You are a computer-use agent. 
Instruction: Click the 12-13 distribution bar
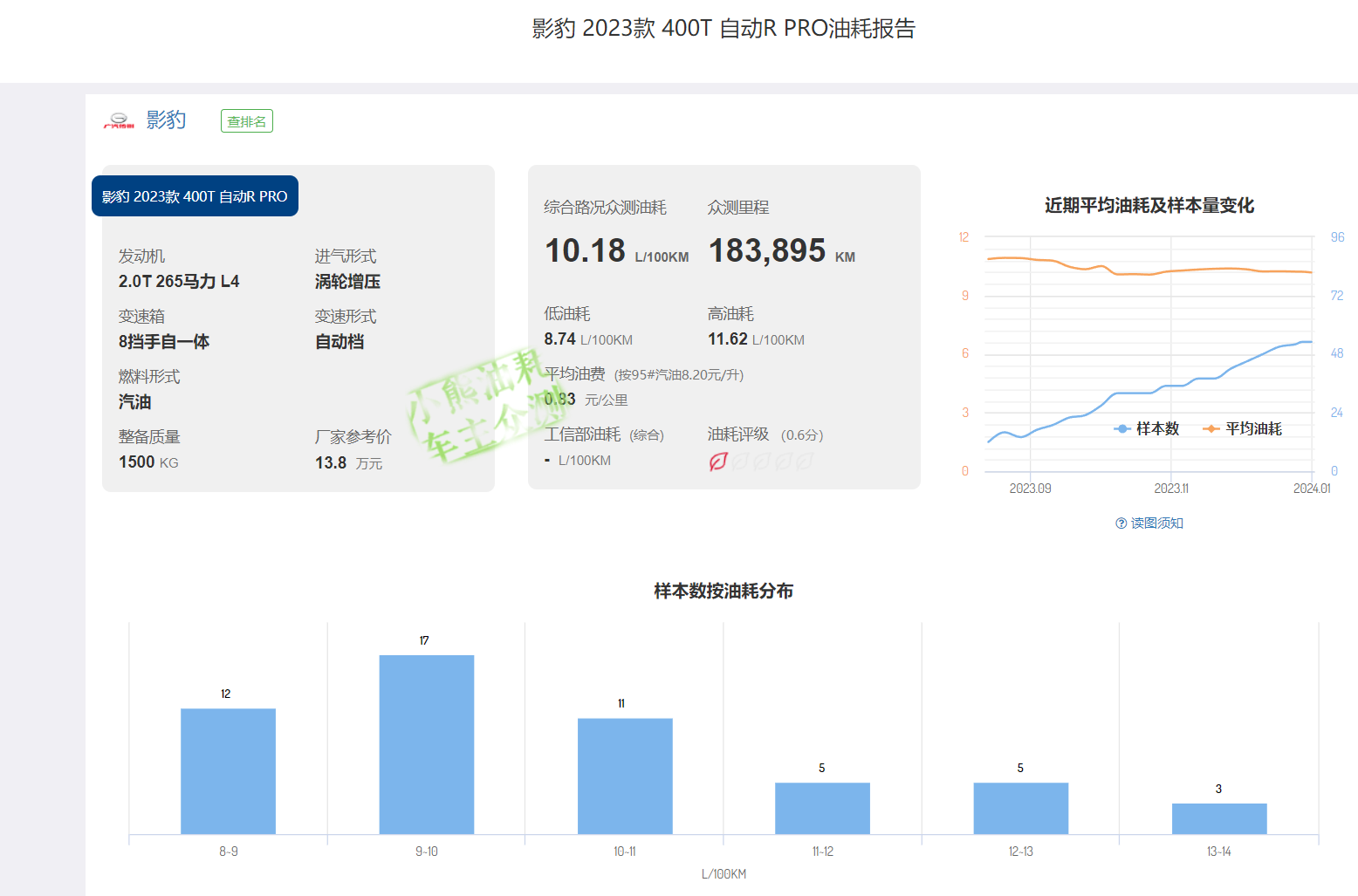[x=1020, y=808]
